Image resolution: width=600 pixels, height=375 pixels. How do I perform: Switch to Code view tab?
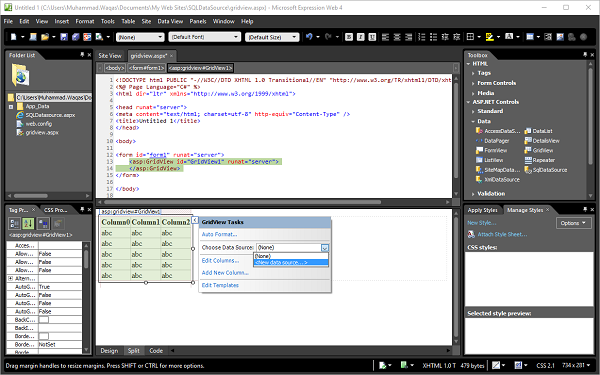156,351
